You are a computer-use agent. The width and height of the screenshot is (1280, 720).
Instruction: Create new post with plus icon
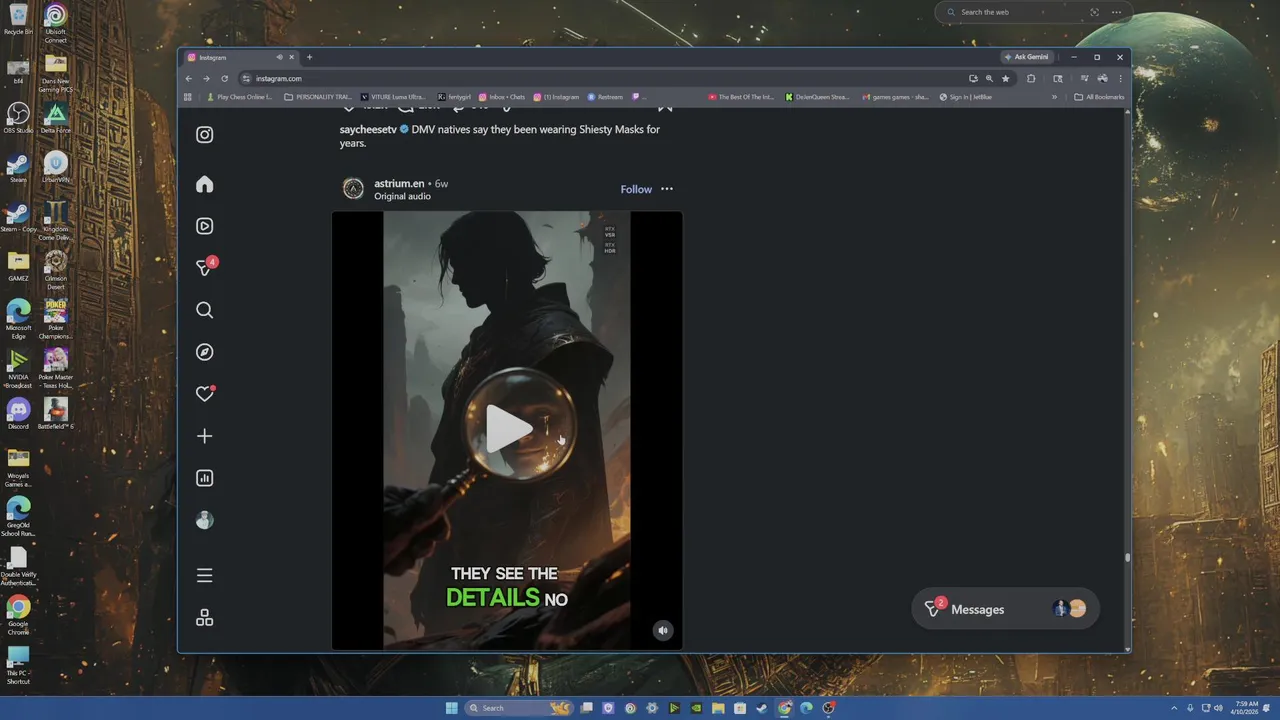[204, 436]
